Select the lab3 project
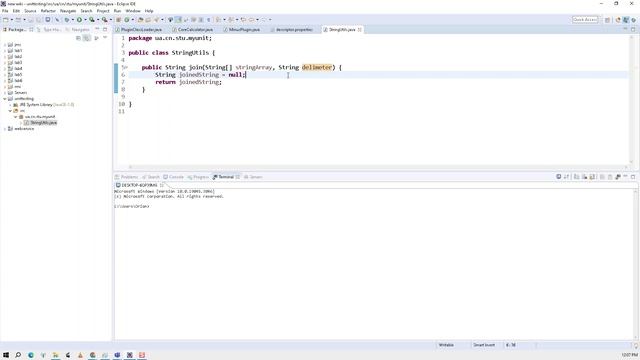 (18, 62)
